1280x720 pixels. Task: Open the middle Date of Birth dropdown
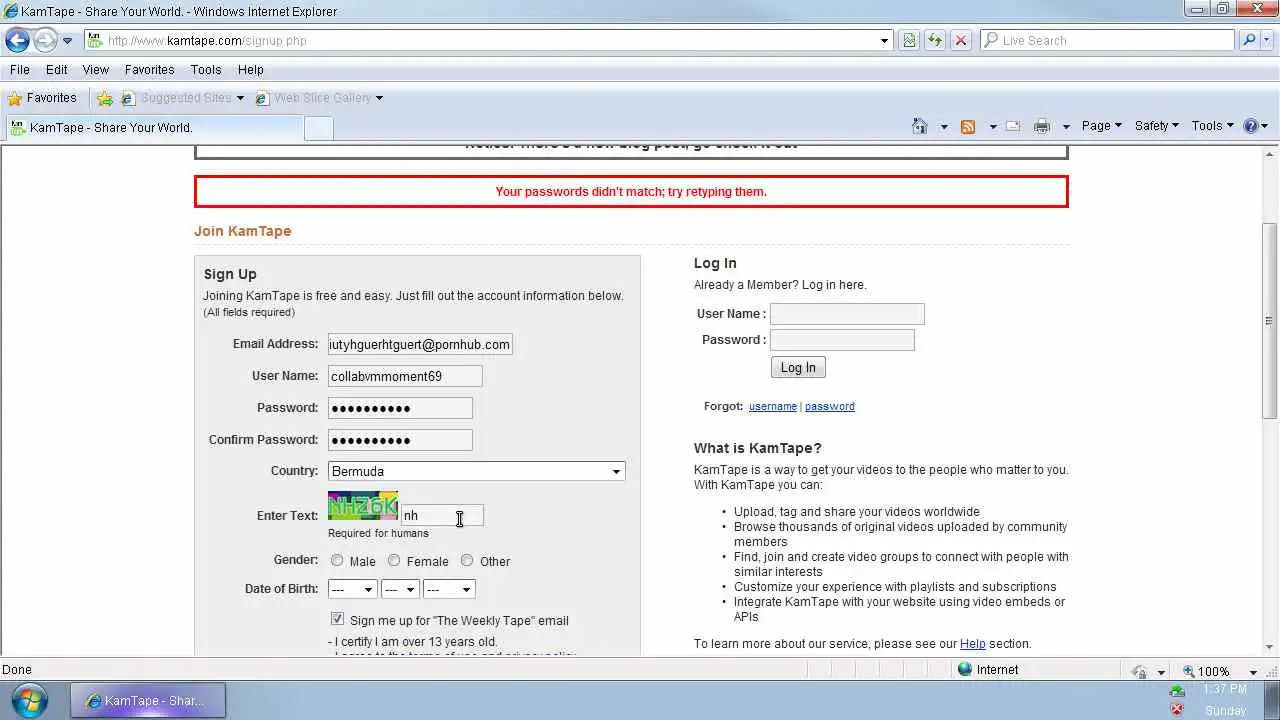[x=400, y=589]
